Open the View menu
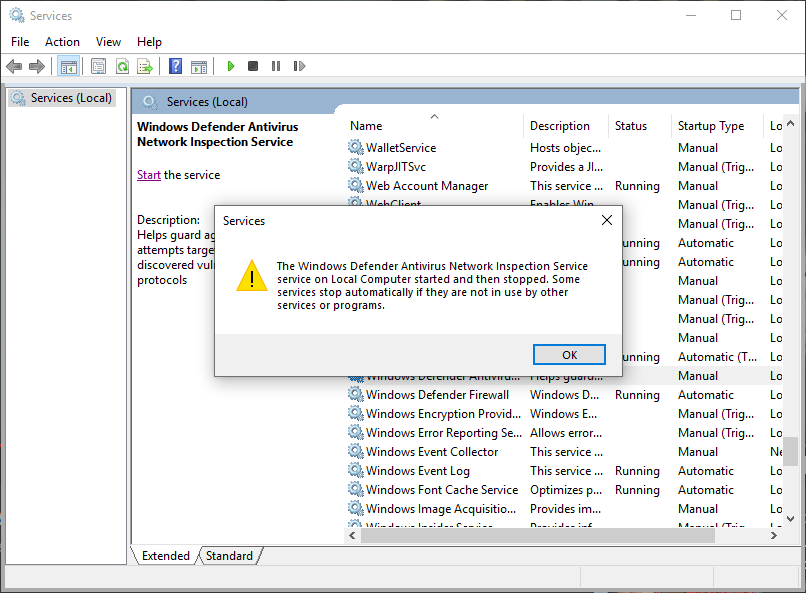The image size is (806, 593). [108, 42]
